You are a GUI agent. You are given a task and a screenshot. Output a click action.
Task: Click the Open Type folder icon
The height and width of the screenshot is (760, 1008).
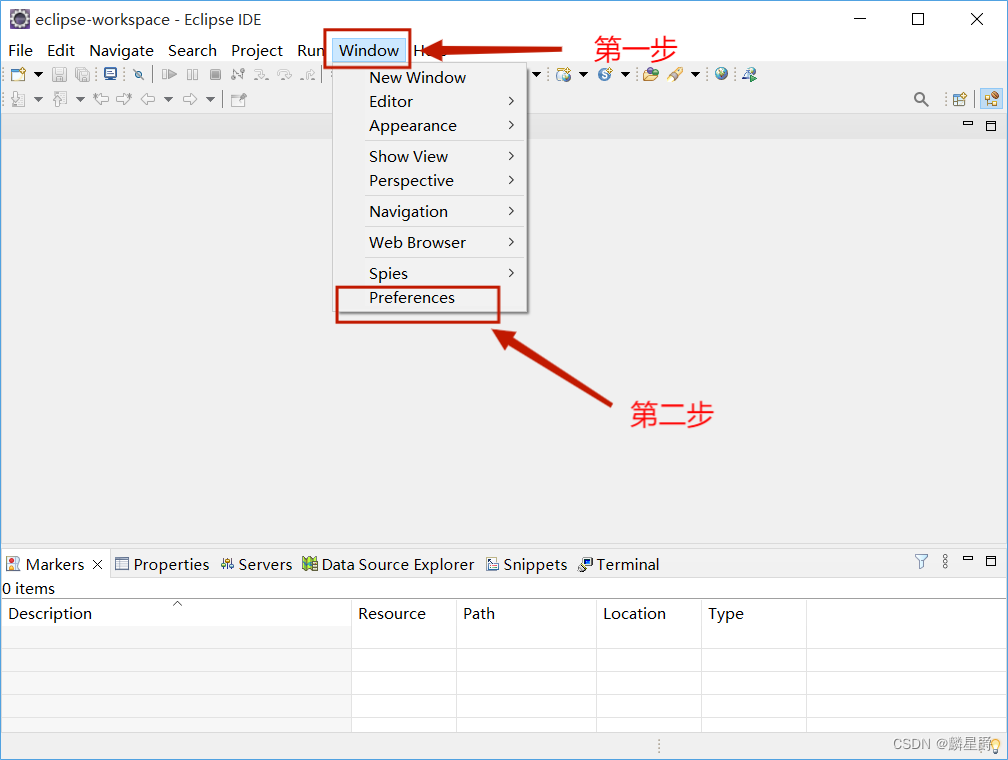(x=651, y=75)
